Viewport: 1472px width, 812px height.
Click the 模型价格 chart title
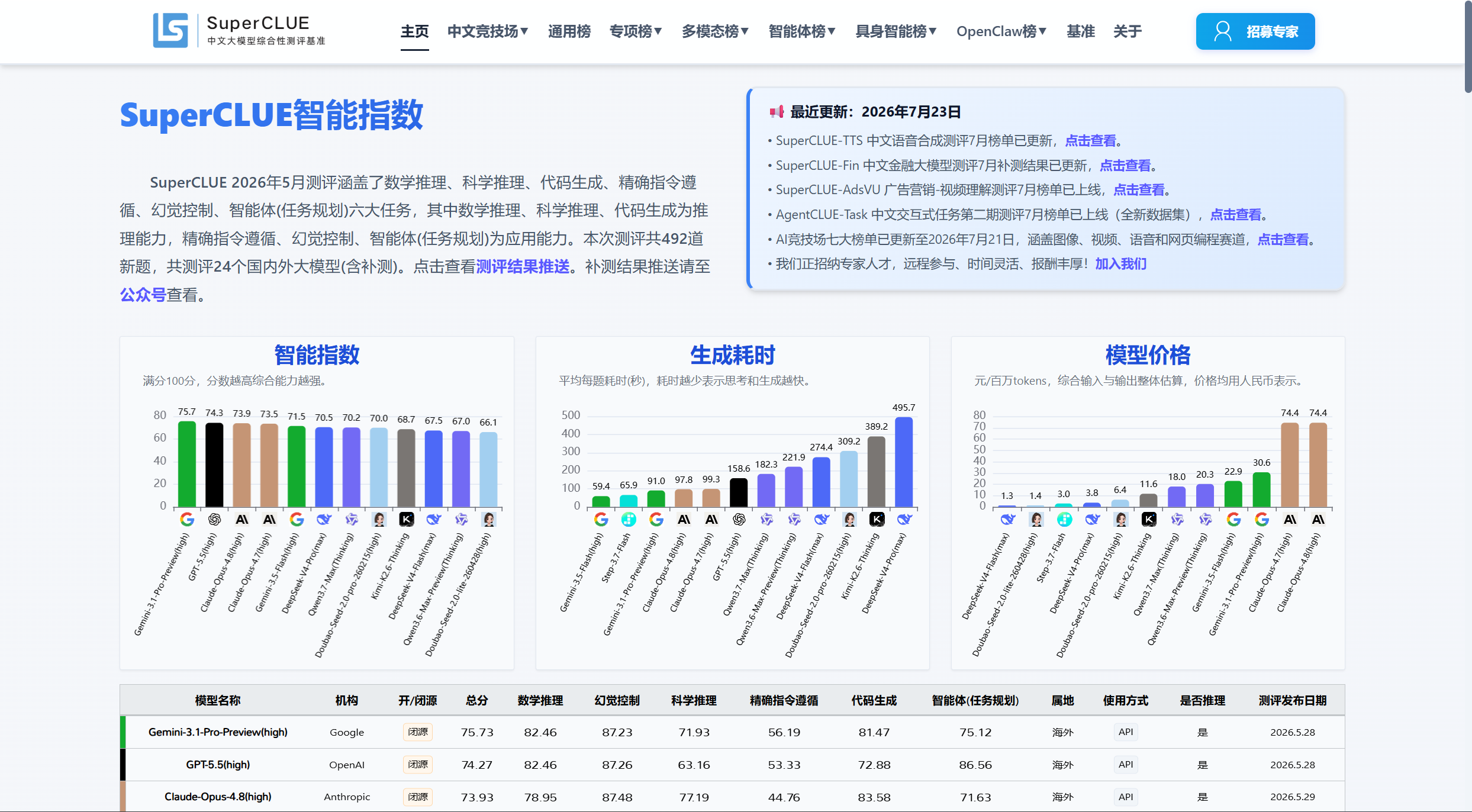click(x=1148, y=355)
